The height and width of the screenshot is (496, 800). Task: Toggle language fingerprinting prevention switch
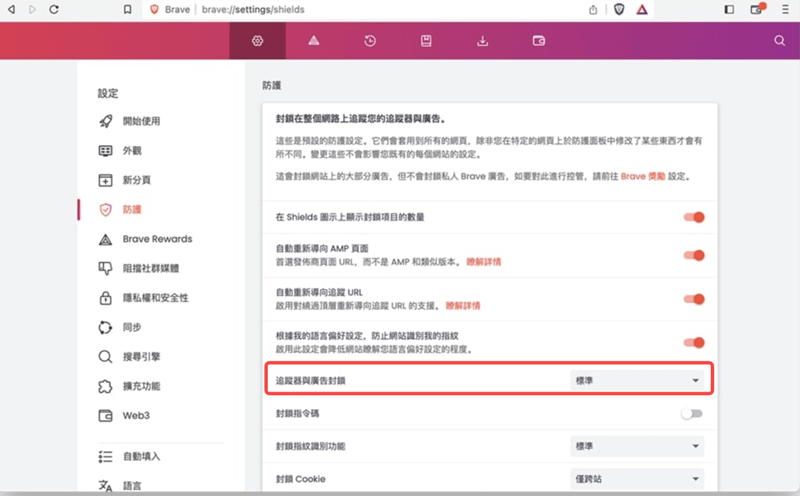pos(694,342)
